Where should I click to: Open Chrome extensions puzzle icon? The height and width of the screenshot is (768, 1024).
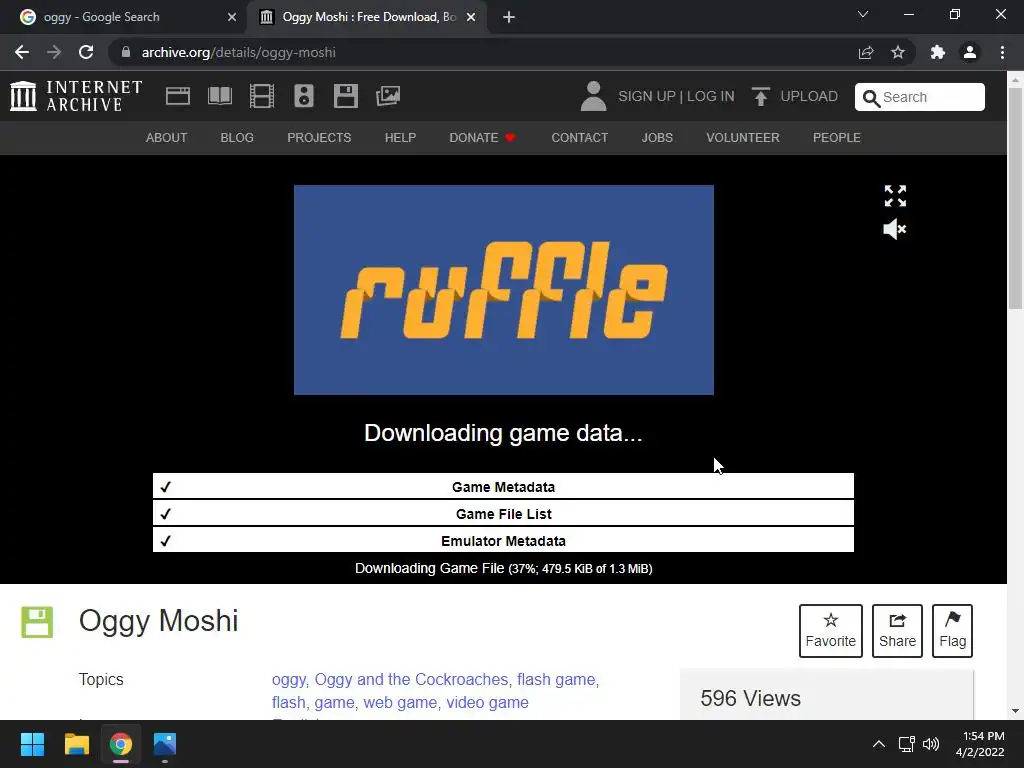point(938,52)
